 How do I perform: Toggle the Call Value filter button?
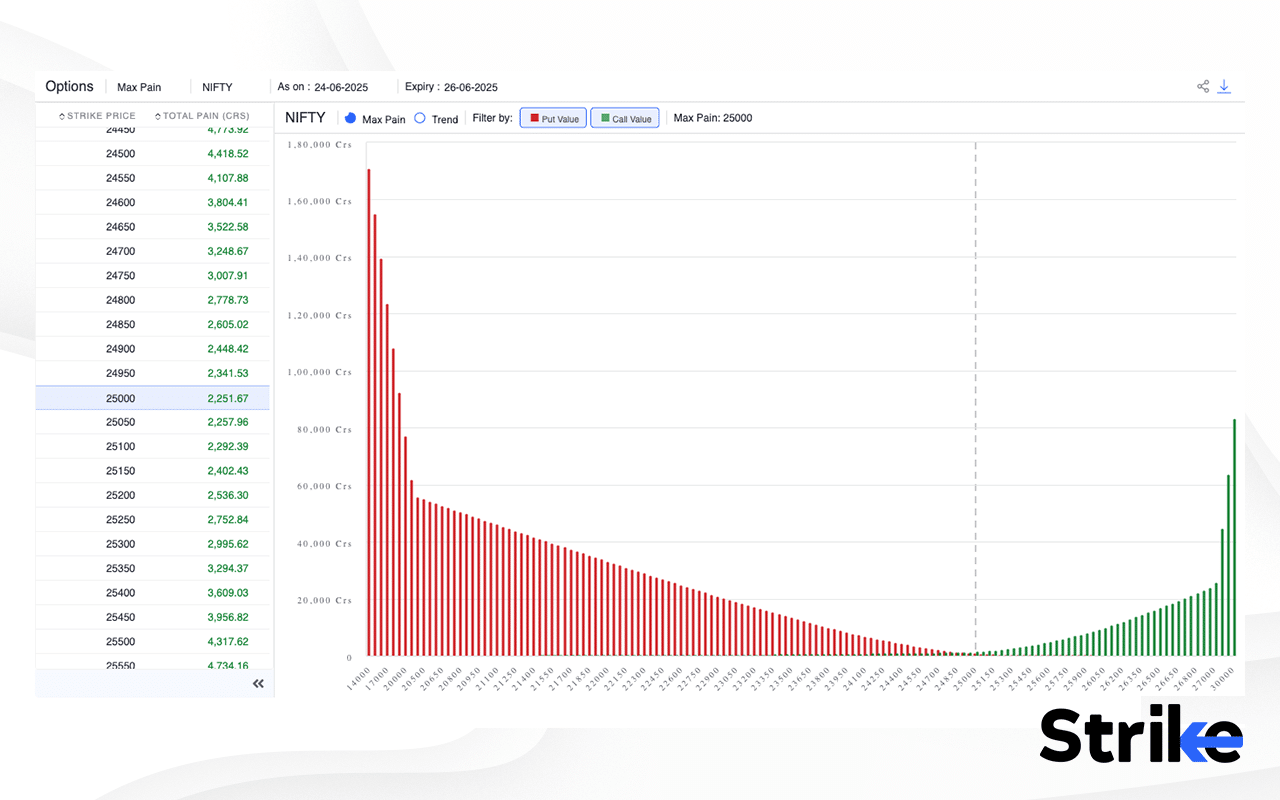[624, 117]
